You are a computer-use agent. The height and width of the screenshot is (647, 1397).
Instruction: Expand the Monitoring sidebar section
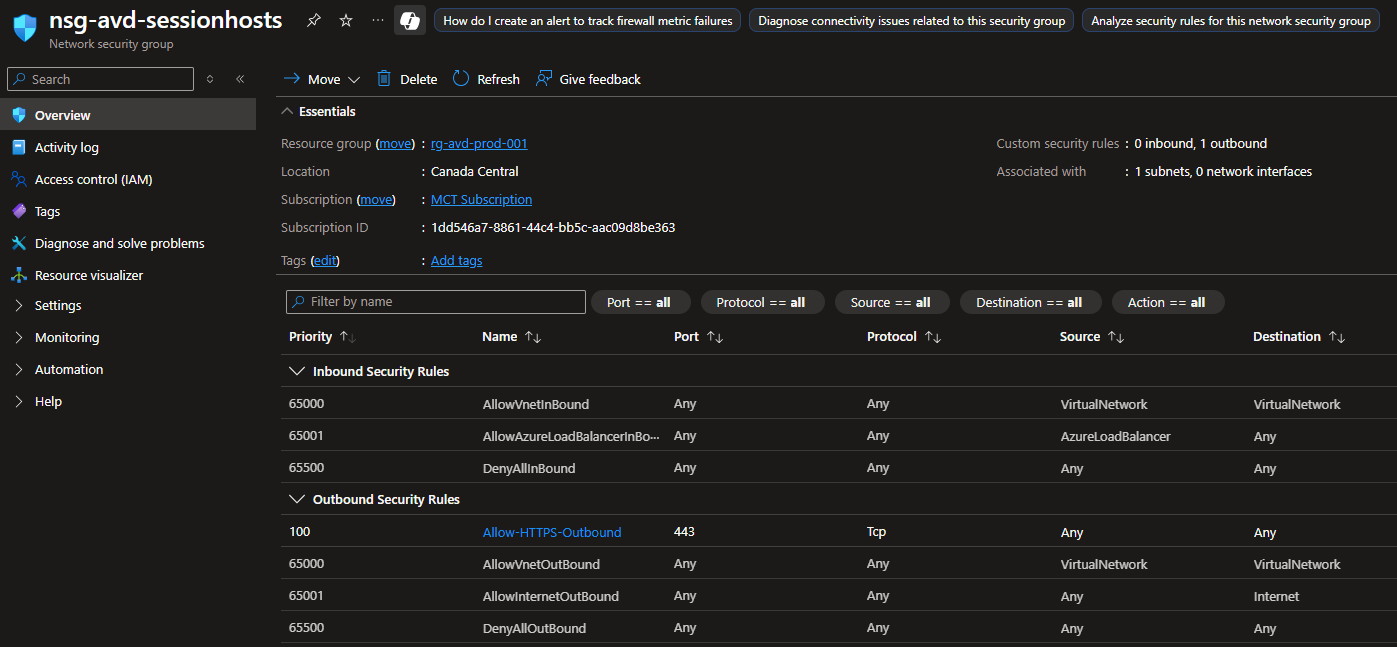click(66, 338)
